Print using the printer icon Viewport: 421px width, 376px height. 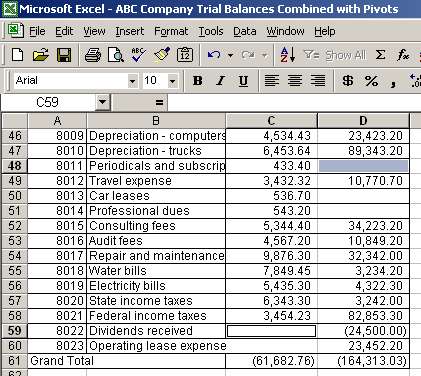pyautogui.click(x=93, y=55)
